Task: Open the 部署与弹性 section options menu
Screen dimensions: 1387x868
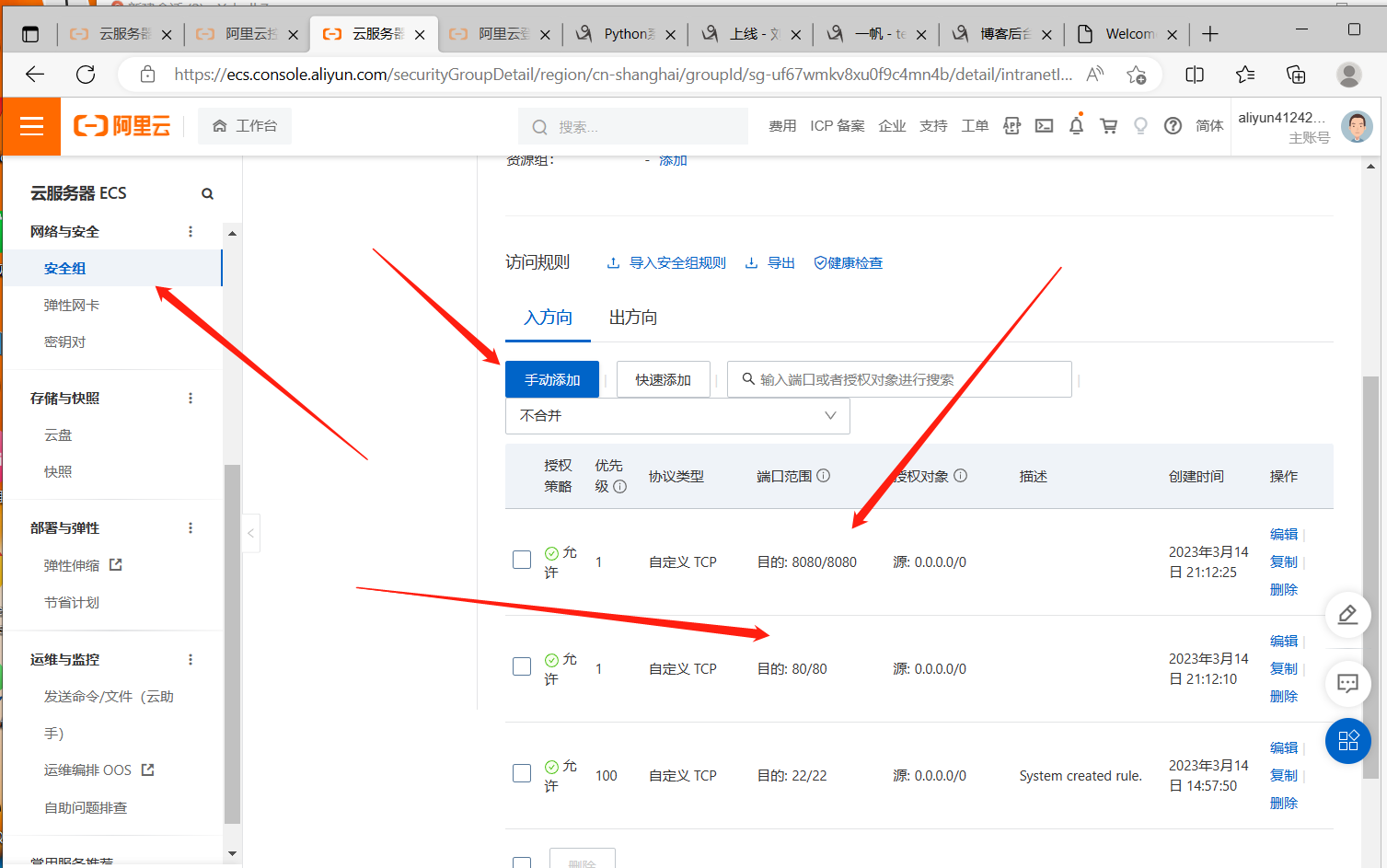Action: [191, 528]
